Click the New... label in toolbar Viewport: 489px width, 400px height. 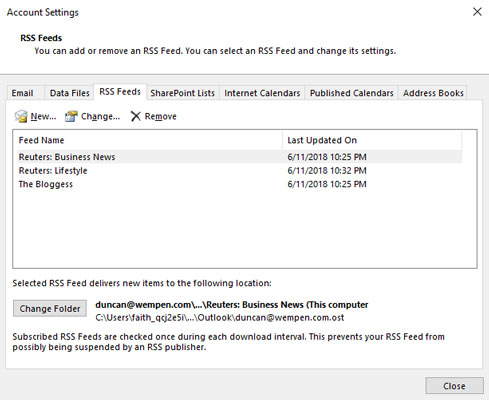(x=43, y=116)
